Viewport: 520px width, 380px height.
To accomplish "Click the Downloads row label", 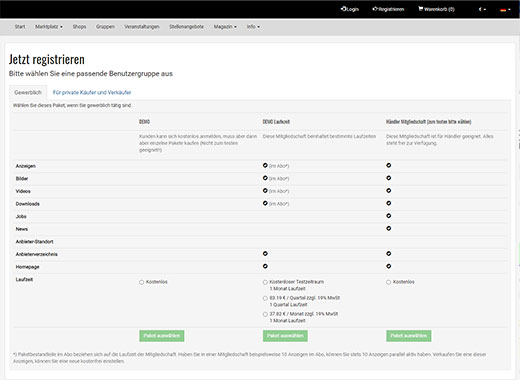I will pyautogui.click(x=28, y=204).
